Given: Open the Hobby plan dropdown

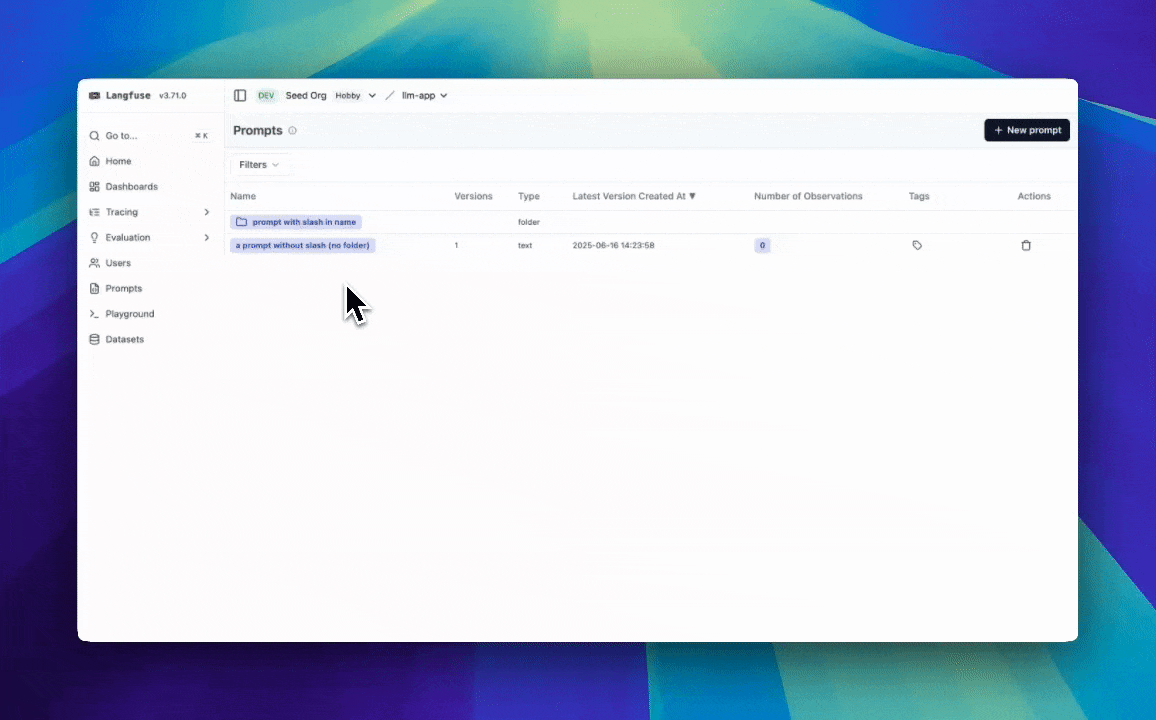Looking at the screenshot, I should point(355,95).
